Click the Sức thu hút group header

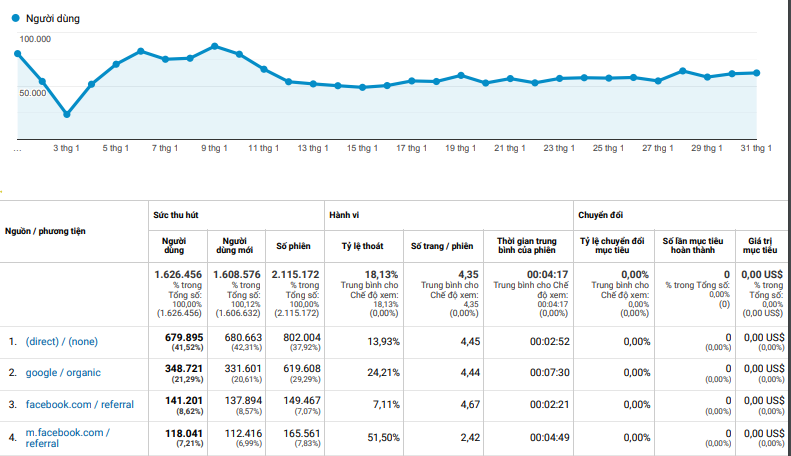pyautogui.click(x=176, y=215)
